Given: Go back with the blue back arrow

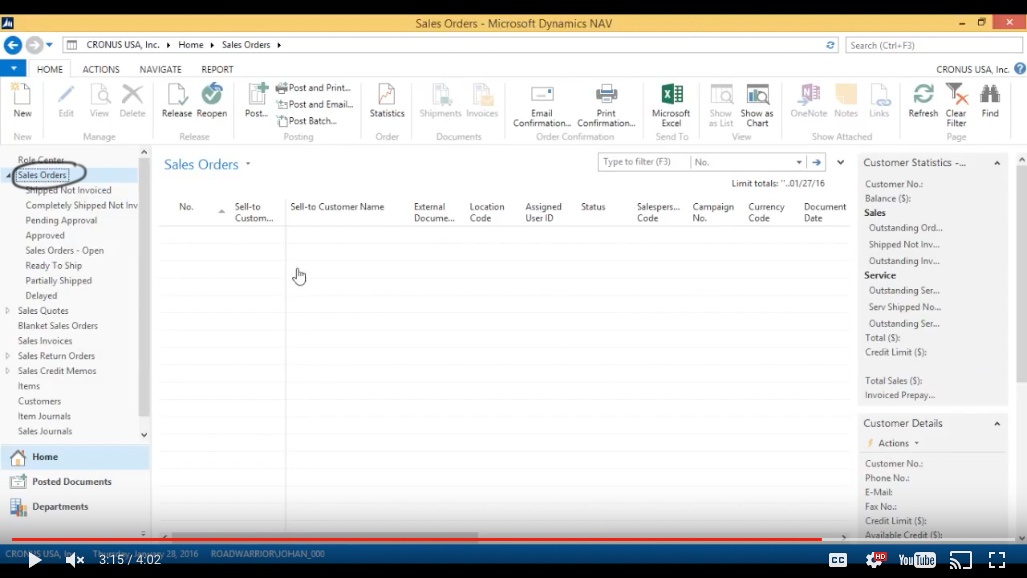Looking at the screenshot, I should (x=12, y=45).
